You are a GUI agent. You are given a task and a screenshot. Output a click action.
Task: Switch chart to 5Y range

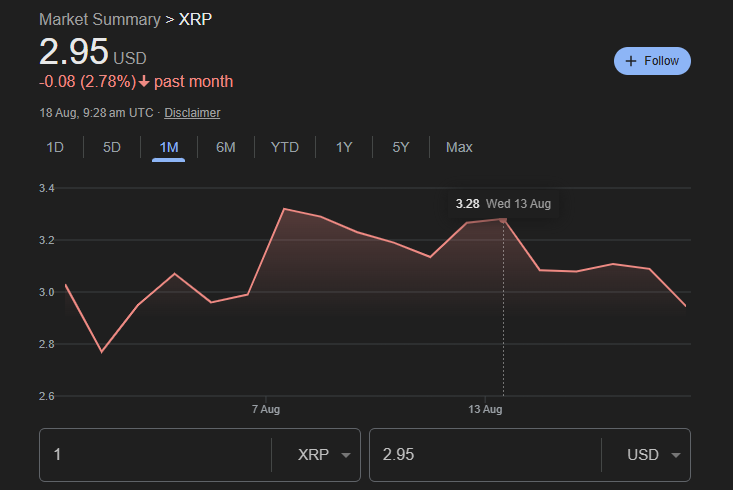(x=401, y=147)
